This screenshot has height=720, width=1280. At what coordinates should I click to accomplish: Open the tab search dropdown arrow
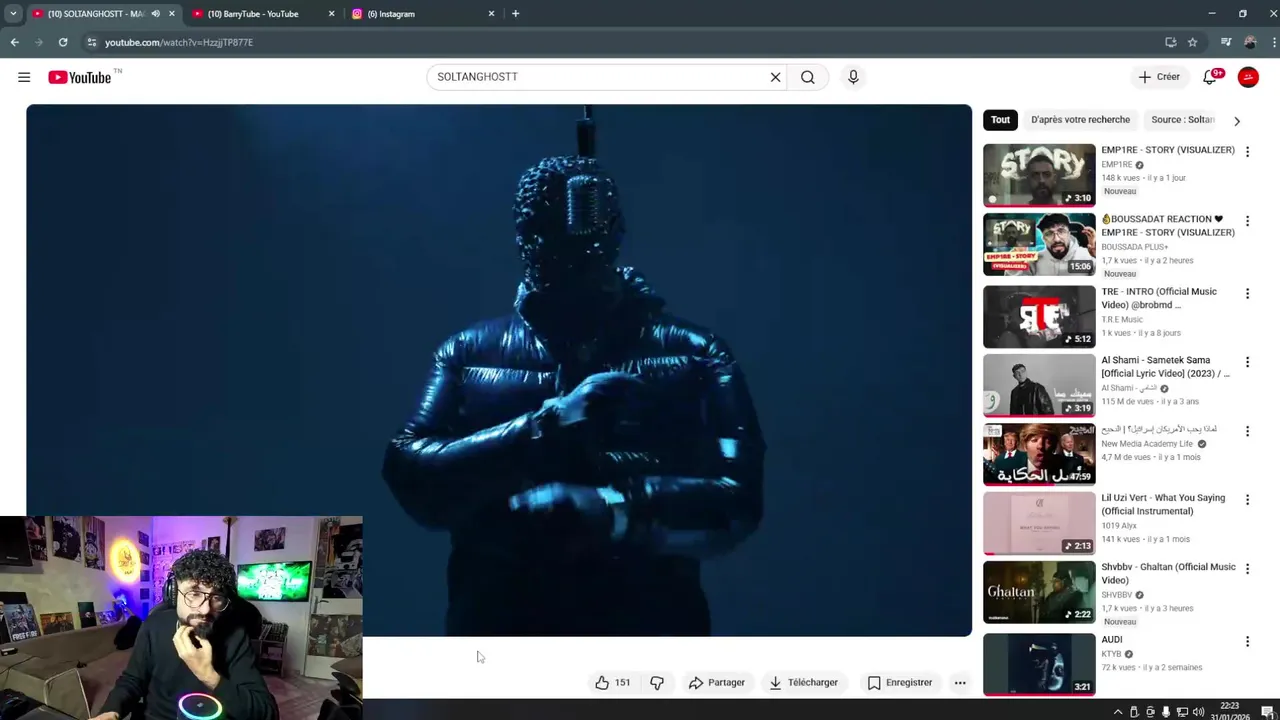(x=13, y=14)
